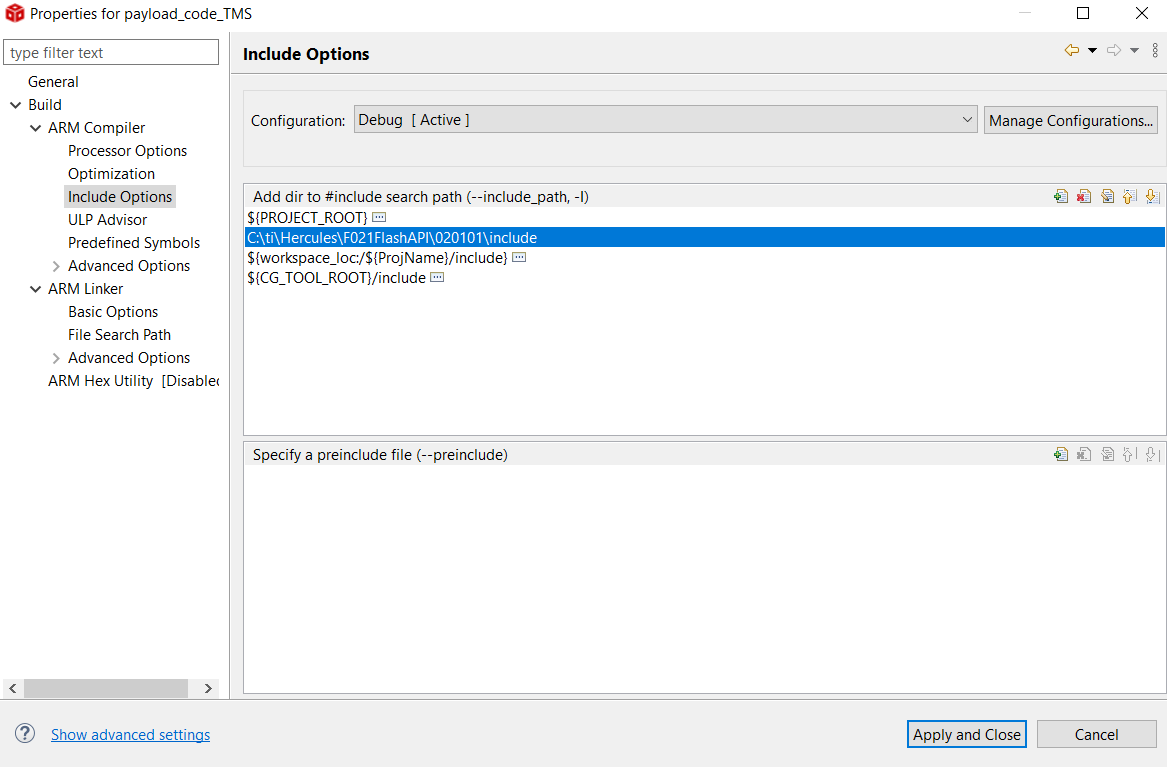Open back history dropdown arrow
Image resolution: width=1167 pixels, height=767 pixels.
[x=1092, y=51]
